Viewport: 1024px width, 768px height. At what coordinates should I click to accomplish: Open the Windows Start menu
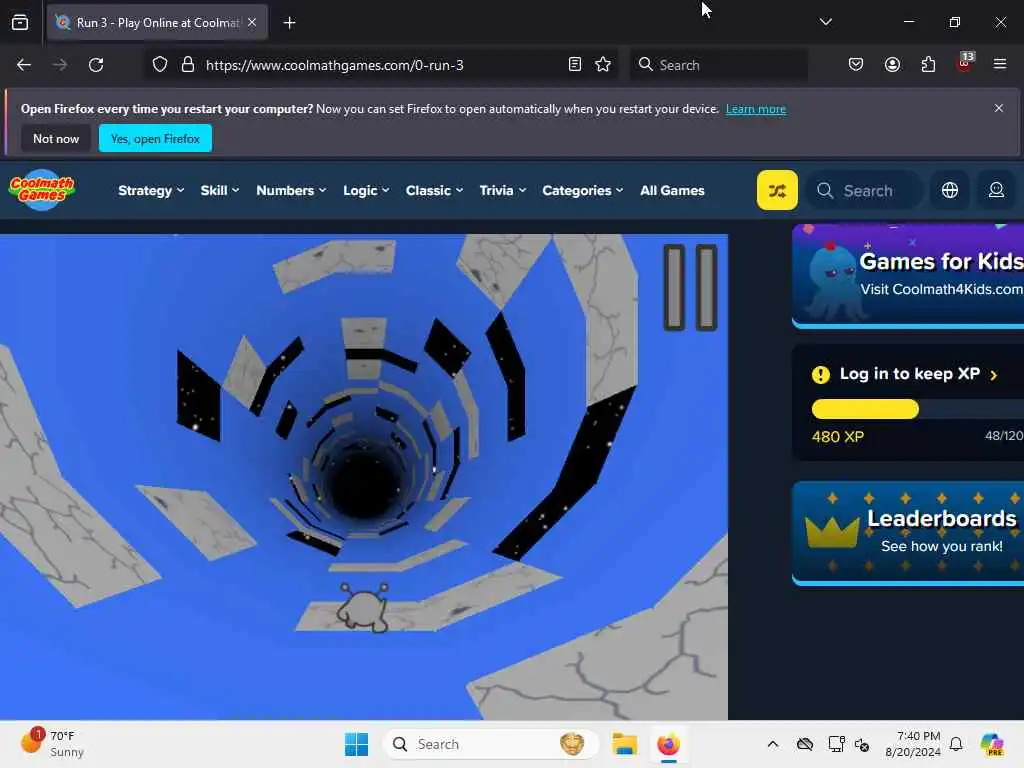point(356,744)
